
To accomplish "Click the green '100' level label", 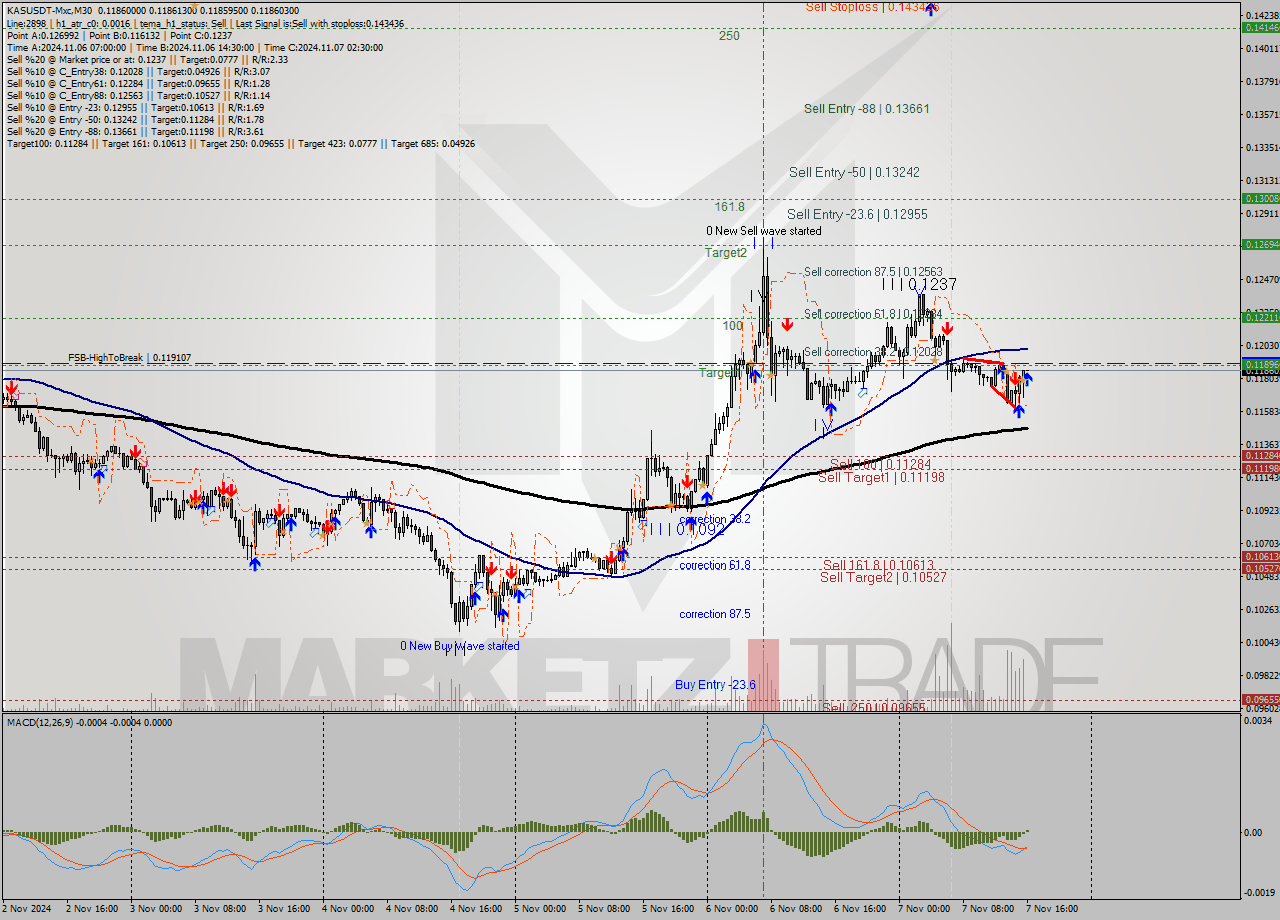I will pos(734,326).
